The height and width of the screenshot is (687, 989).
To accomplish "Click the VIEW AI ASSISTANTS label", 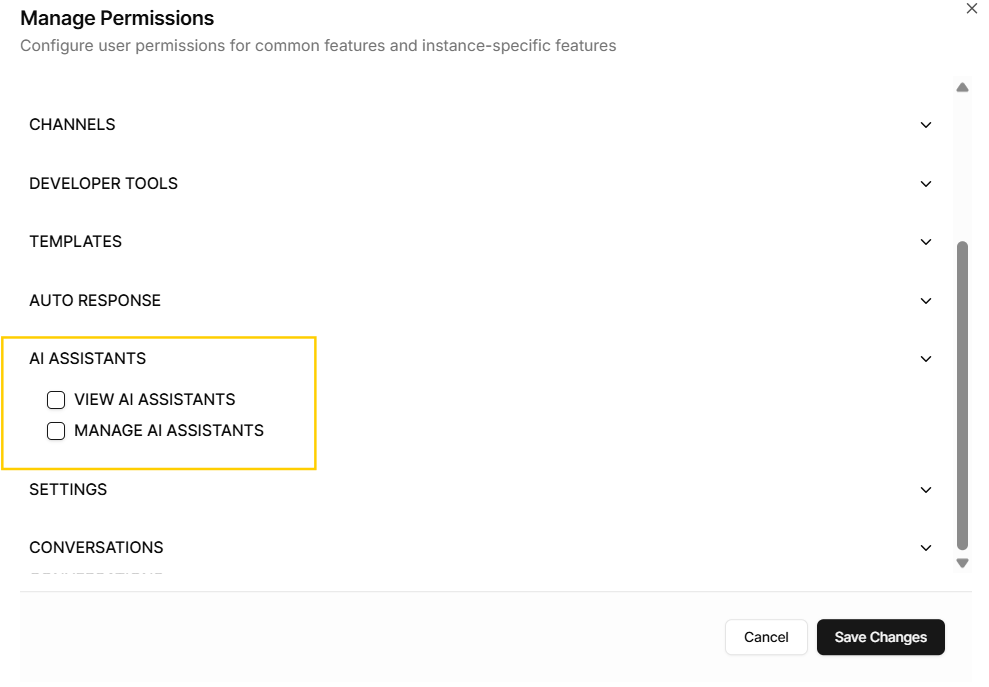I will pyautogui.click(x=154, y=399).
